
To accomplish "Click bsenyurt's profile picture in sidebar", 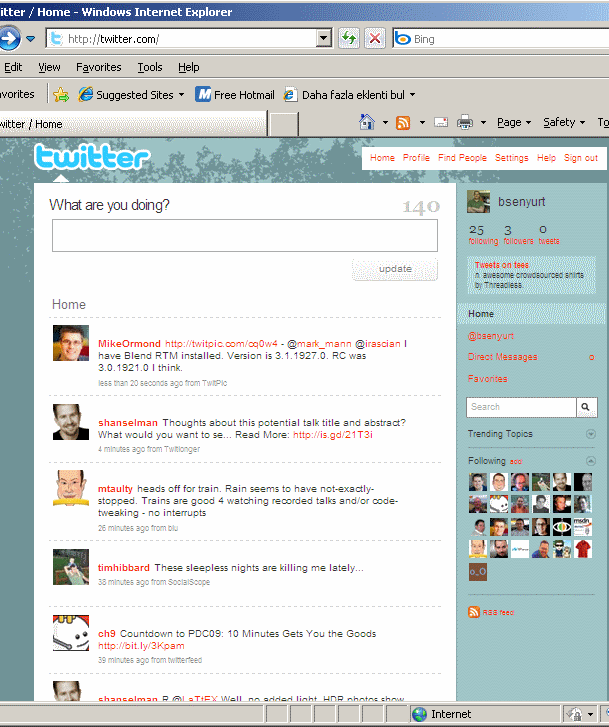I will [x=478, y=202].
